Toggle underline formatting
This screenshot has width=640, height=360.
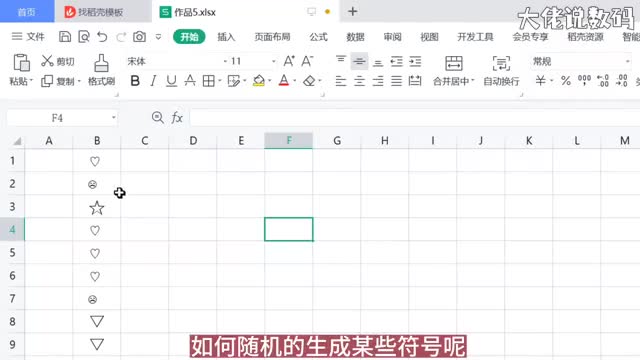[x=171, y=81]
